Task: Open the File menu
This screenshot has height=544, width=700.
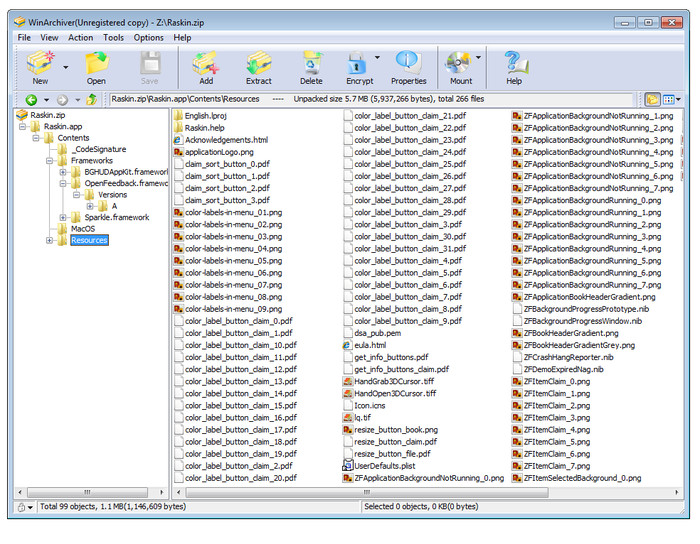Action: pyautogui.click(x=24, y=37)
